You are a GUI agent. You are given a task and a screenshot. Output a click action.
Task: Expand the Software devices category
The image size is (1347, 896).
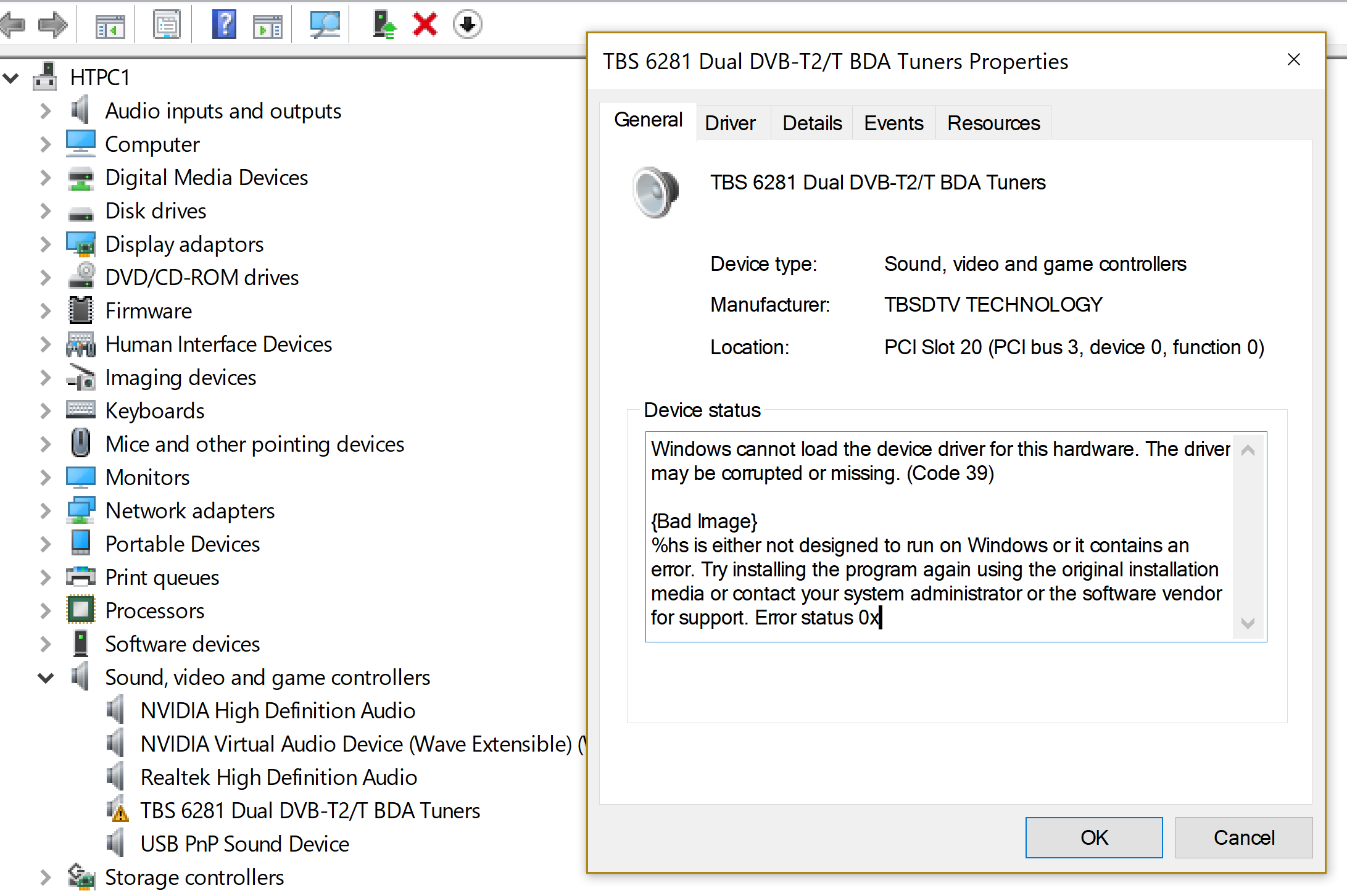pos(46,644)
